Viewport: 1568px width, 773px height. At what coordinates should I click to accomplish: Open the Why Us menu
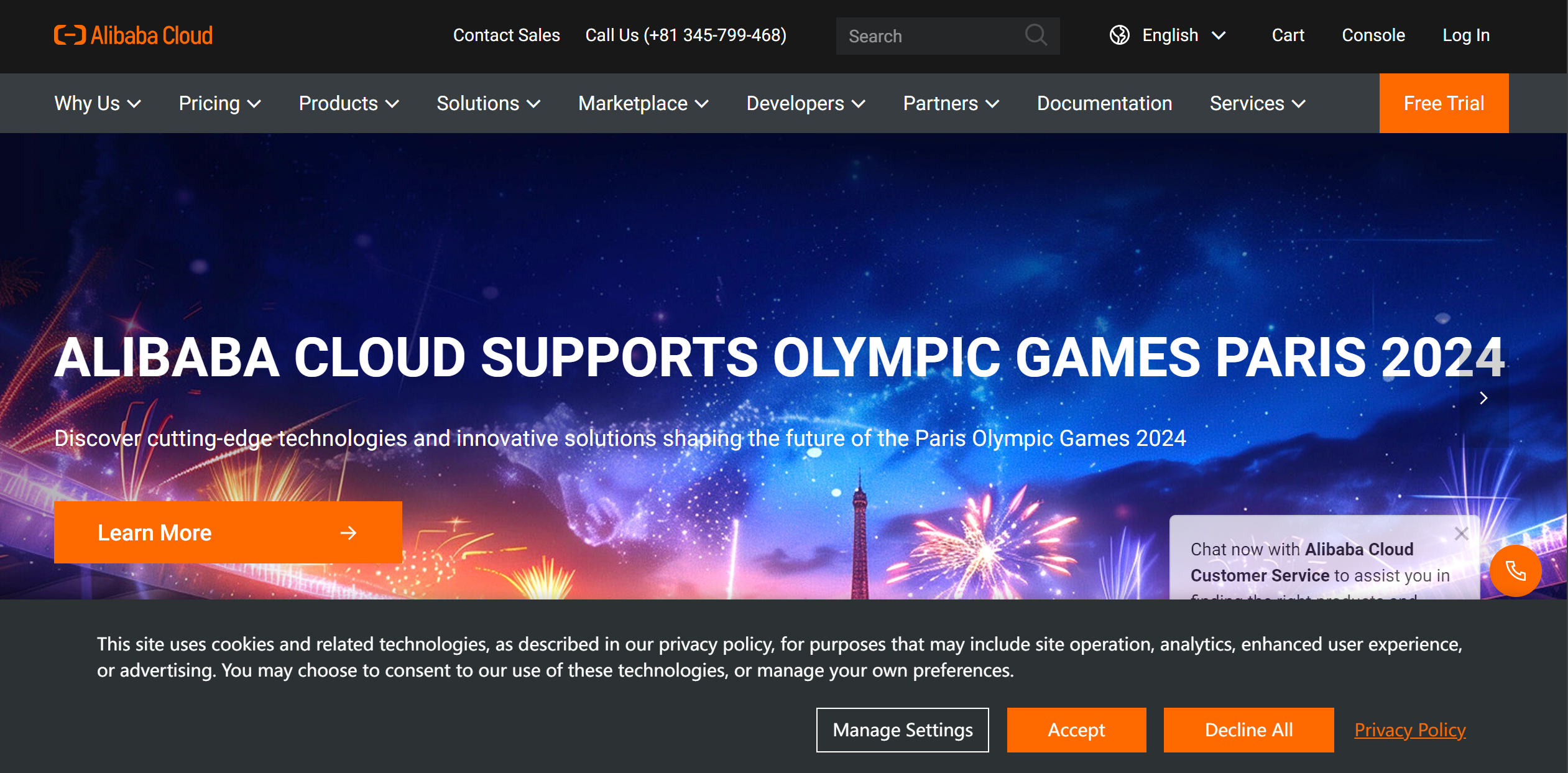click(x=98, y=103)
